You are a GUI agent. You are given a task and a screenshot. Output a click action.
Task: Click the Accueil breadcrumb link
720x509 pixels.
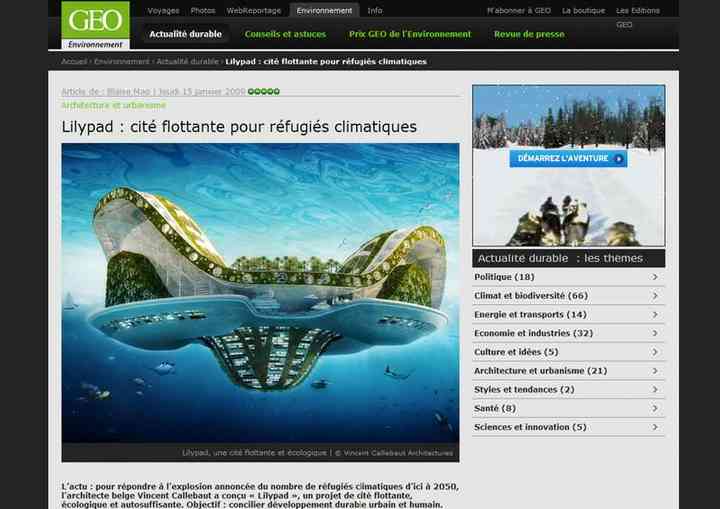click(x=74, y=61)
